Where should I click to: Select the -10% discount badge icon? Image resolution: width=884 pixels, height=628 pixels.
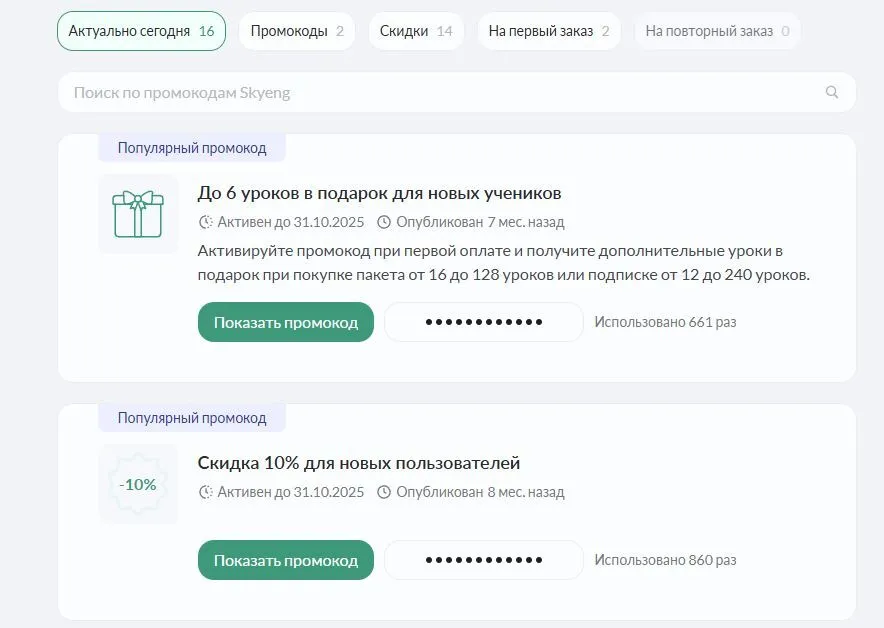(x=138, y=484)
